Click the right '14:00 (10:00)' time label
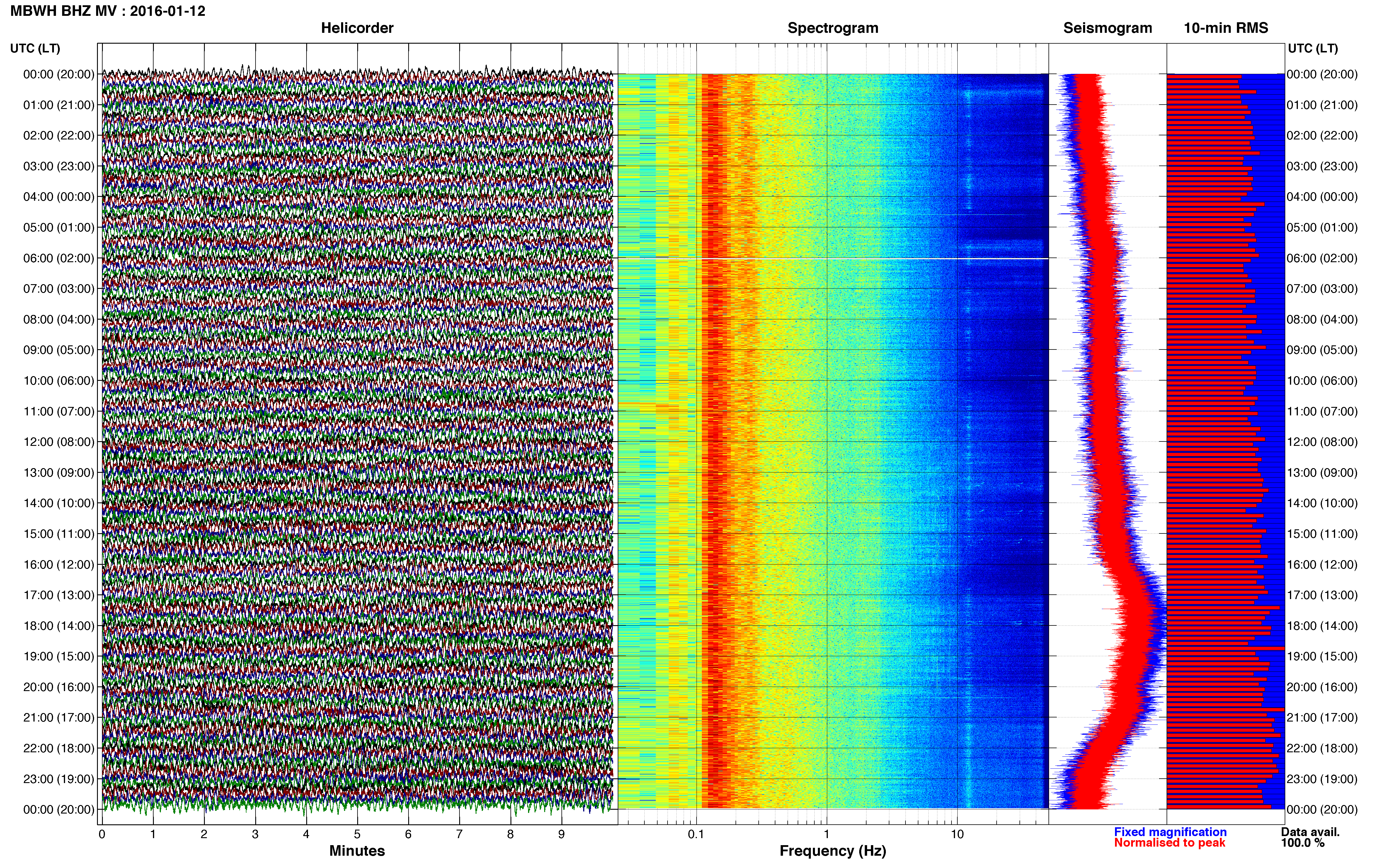 (x=1322, y=504)
